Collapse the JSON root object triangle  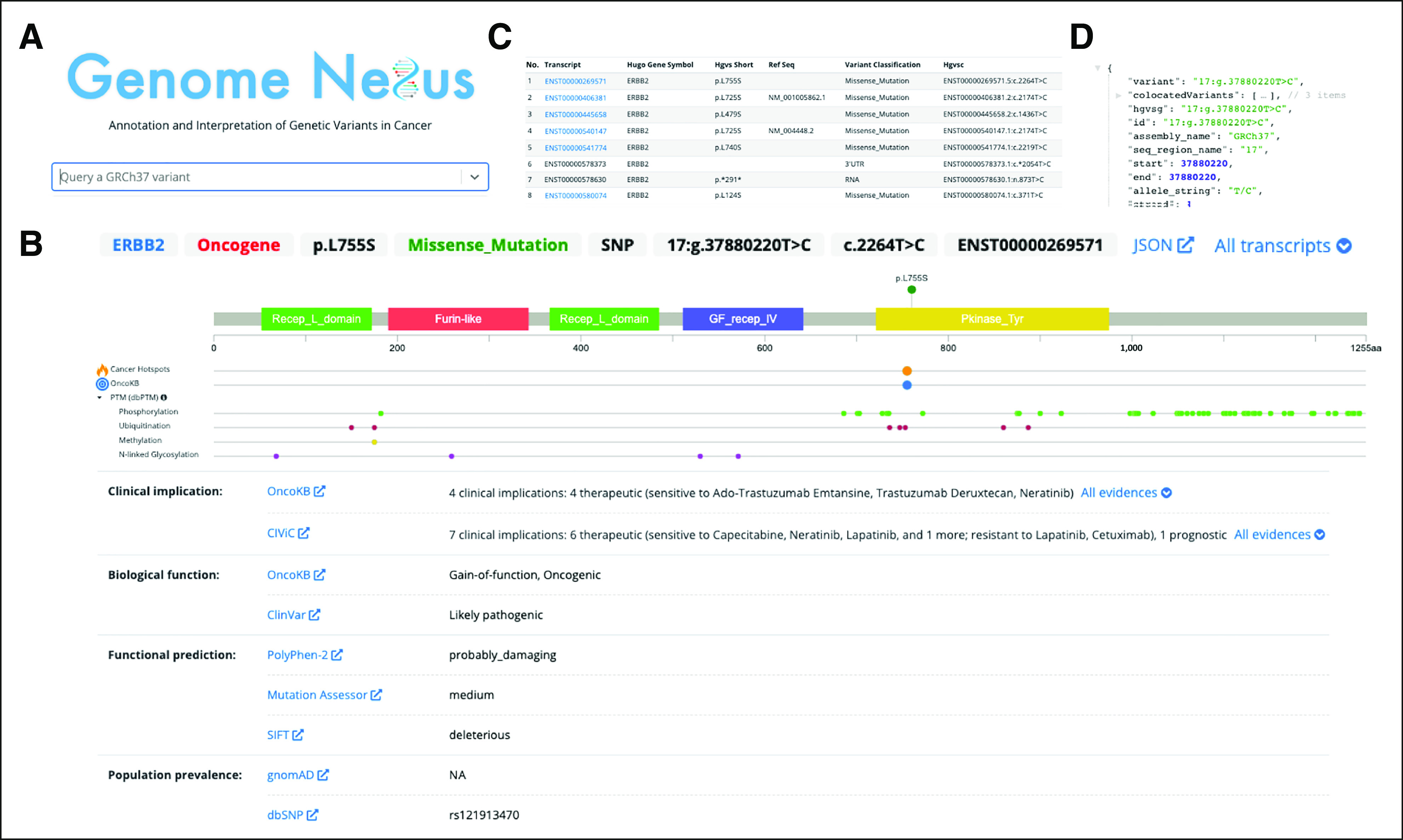click(1097, 68)
